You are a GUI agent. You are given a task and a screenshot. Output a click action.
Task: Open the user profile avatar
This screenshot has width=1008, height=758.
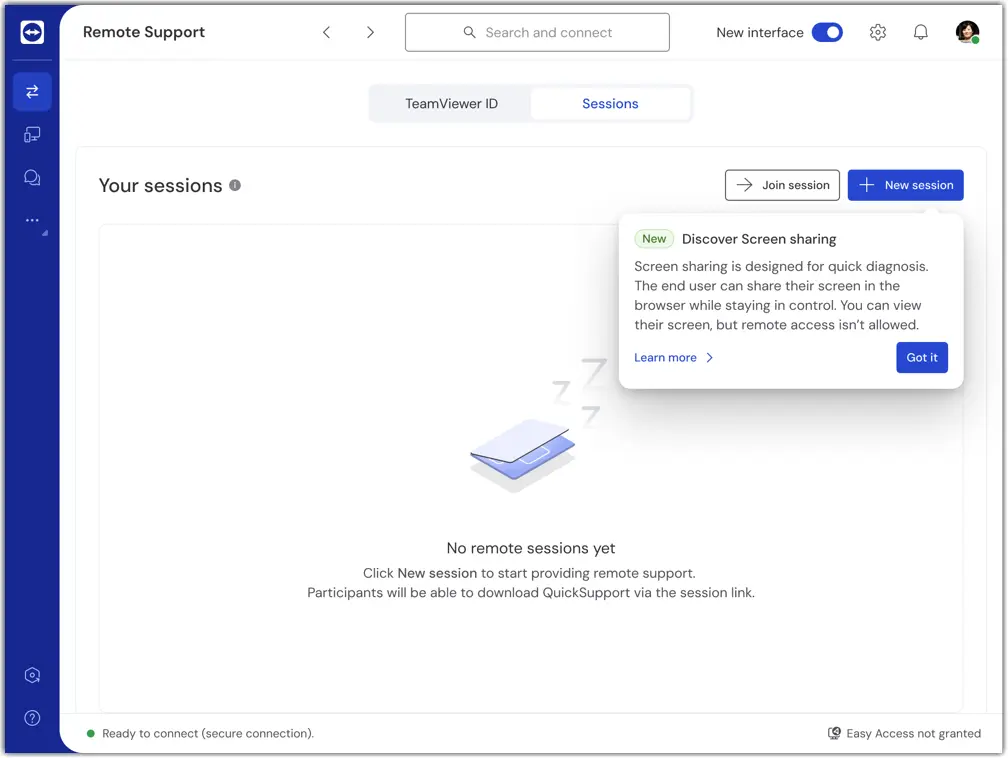(967, 32)
